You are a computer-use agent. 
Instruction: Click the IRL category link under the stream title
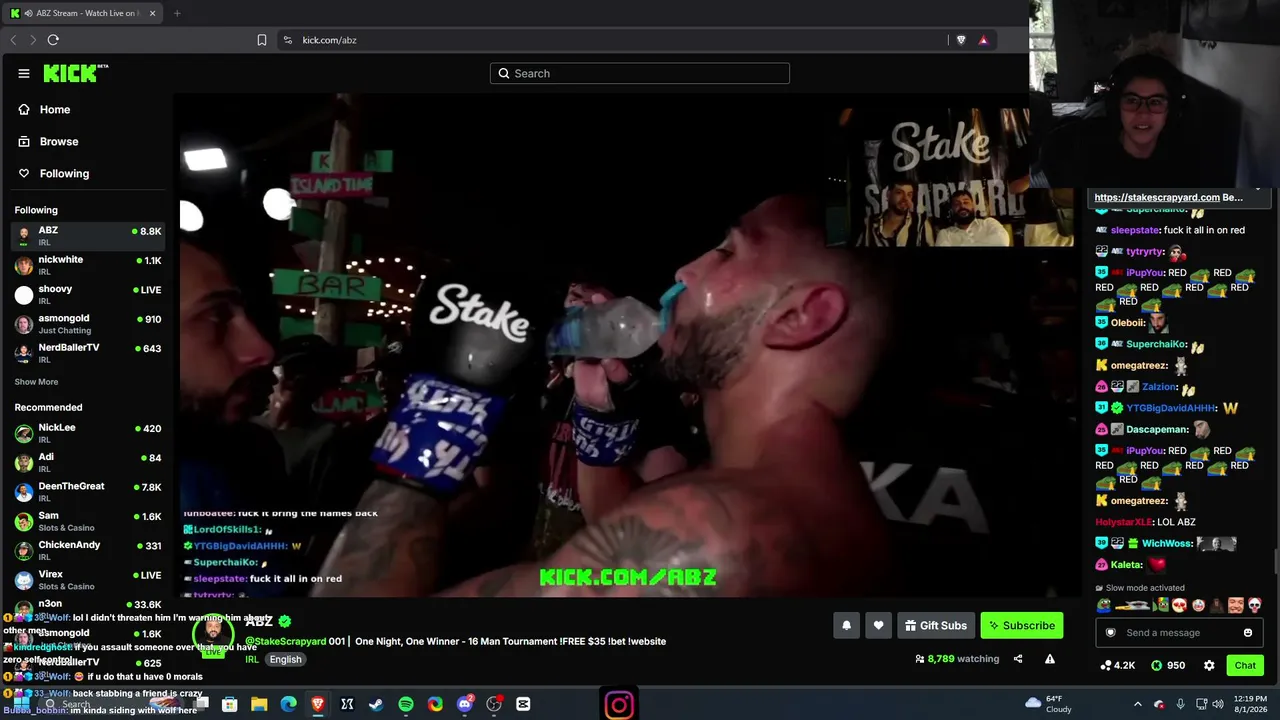252,660
